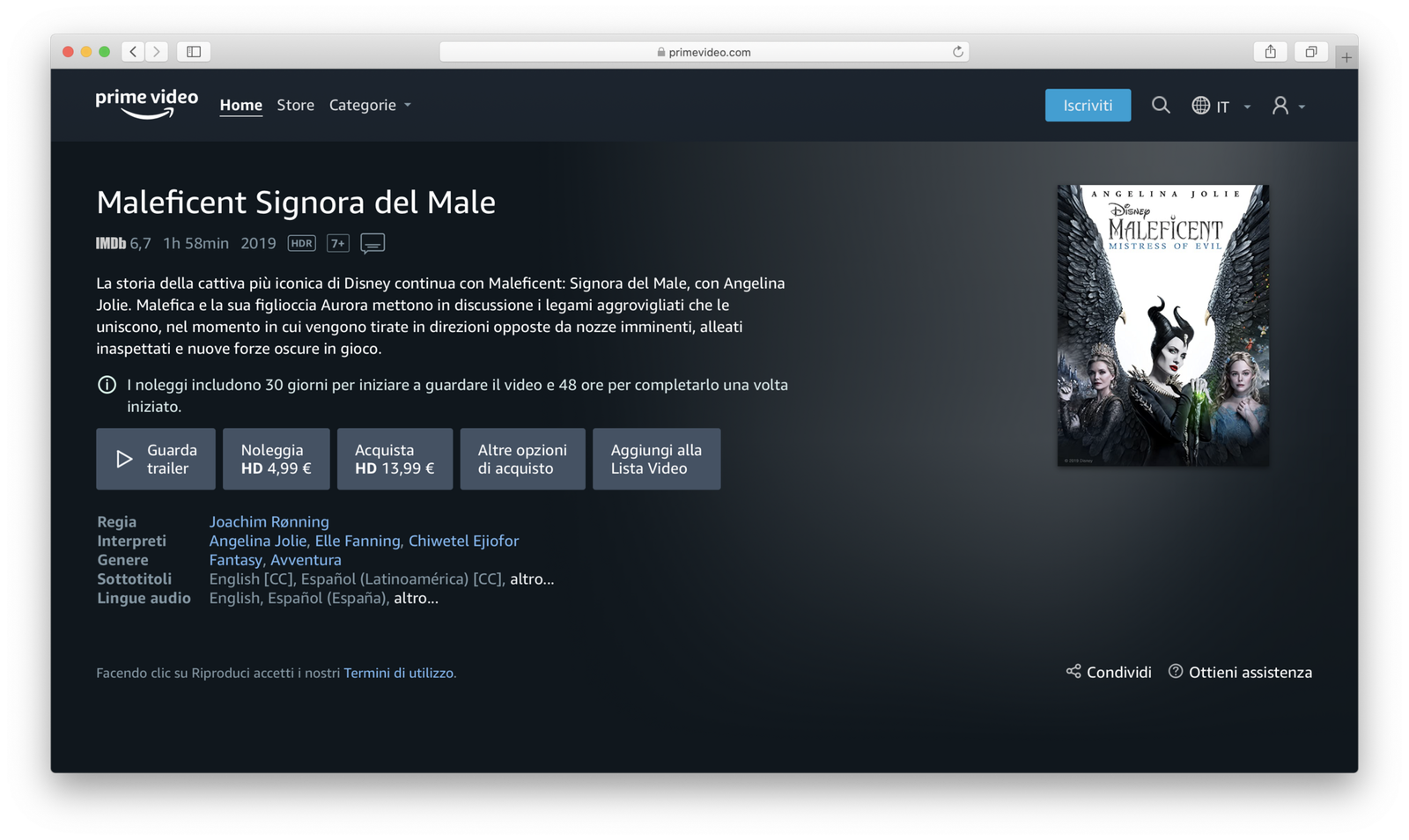Click the rental info circle icon
The height and width of the screenshot is (840, 1409).
tap(107, 385)
